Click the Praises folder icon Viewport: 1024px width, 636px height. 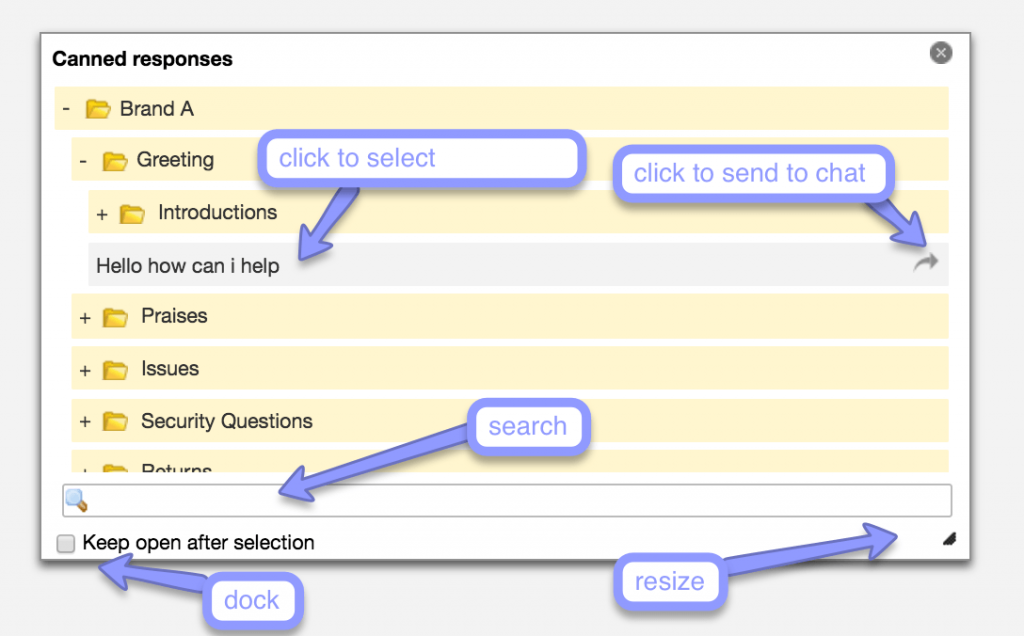116,317
